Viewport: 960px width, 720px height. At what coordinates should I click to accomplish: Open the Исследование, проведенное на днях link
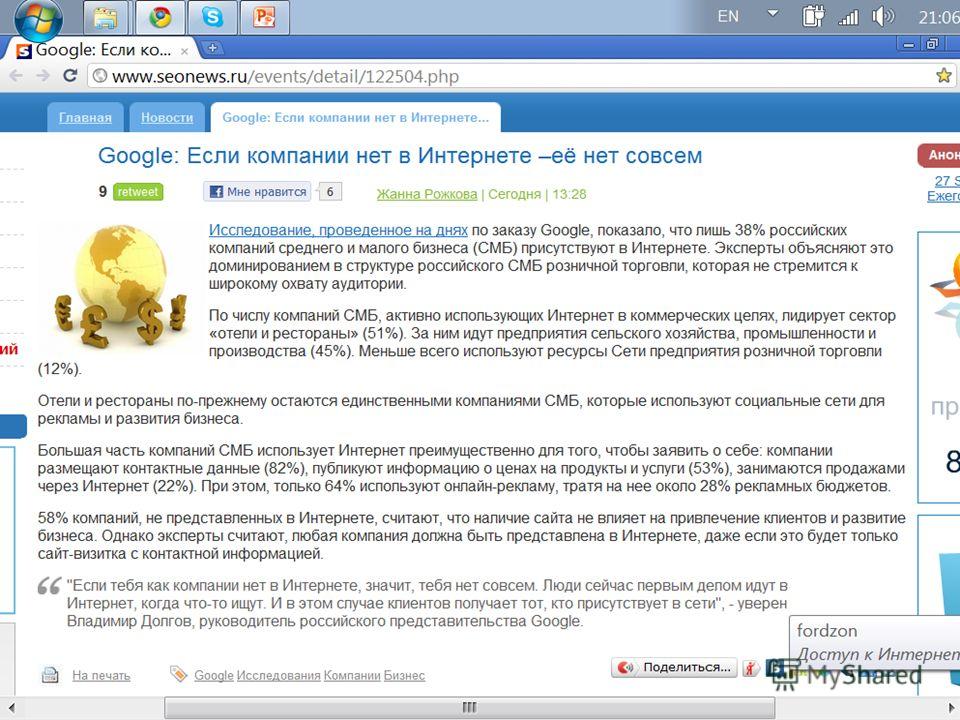pyautogui.click(x=338, y=230)
